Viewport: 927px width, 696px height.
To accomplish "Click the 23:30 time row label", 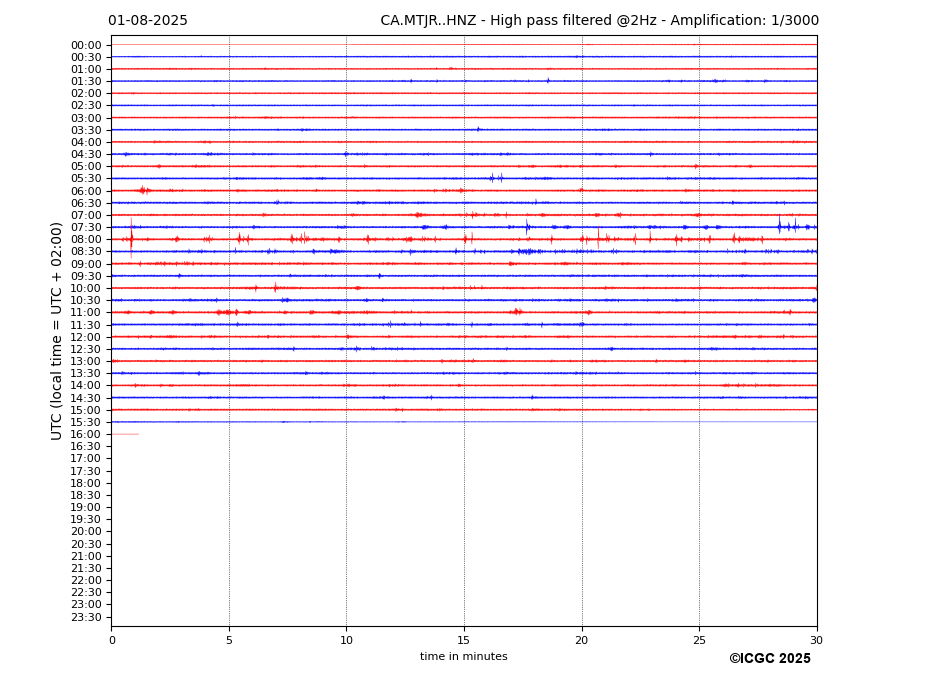I will (86, 617).
